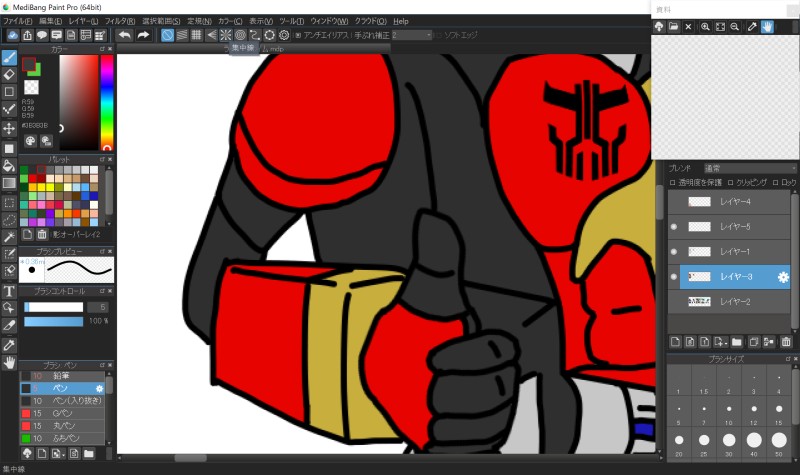The image size is (800, 475).
Task: Pick brush size 50 preset
Action: point(779,440)
